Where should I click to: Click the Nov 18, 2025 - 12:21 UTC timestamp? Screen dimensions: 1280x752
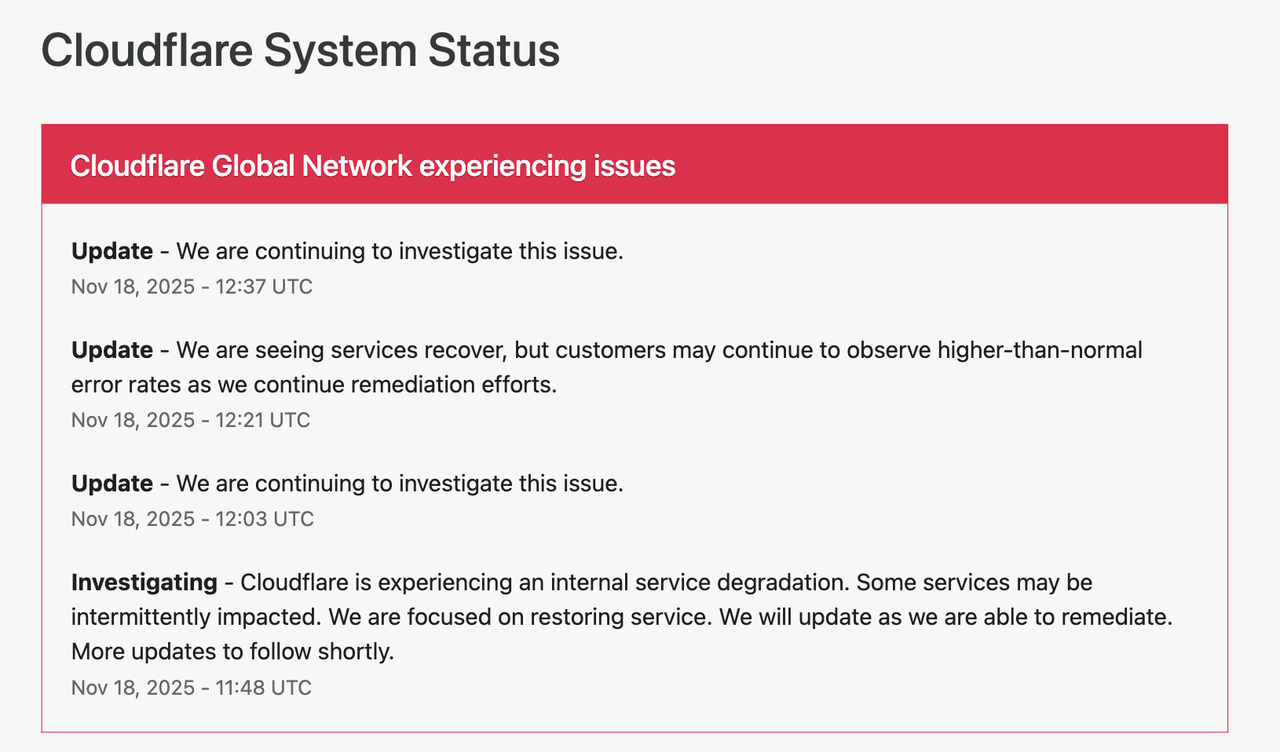pos(191,420)
